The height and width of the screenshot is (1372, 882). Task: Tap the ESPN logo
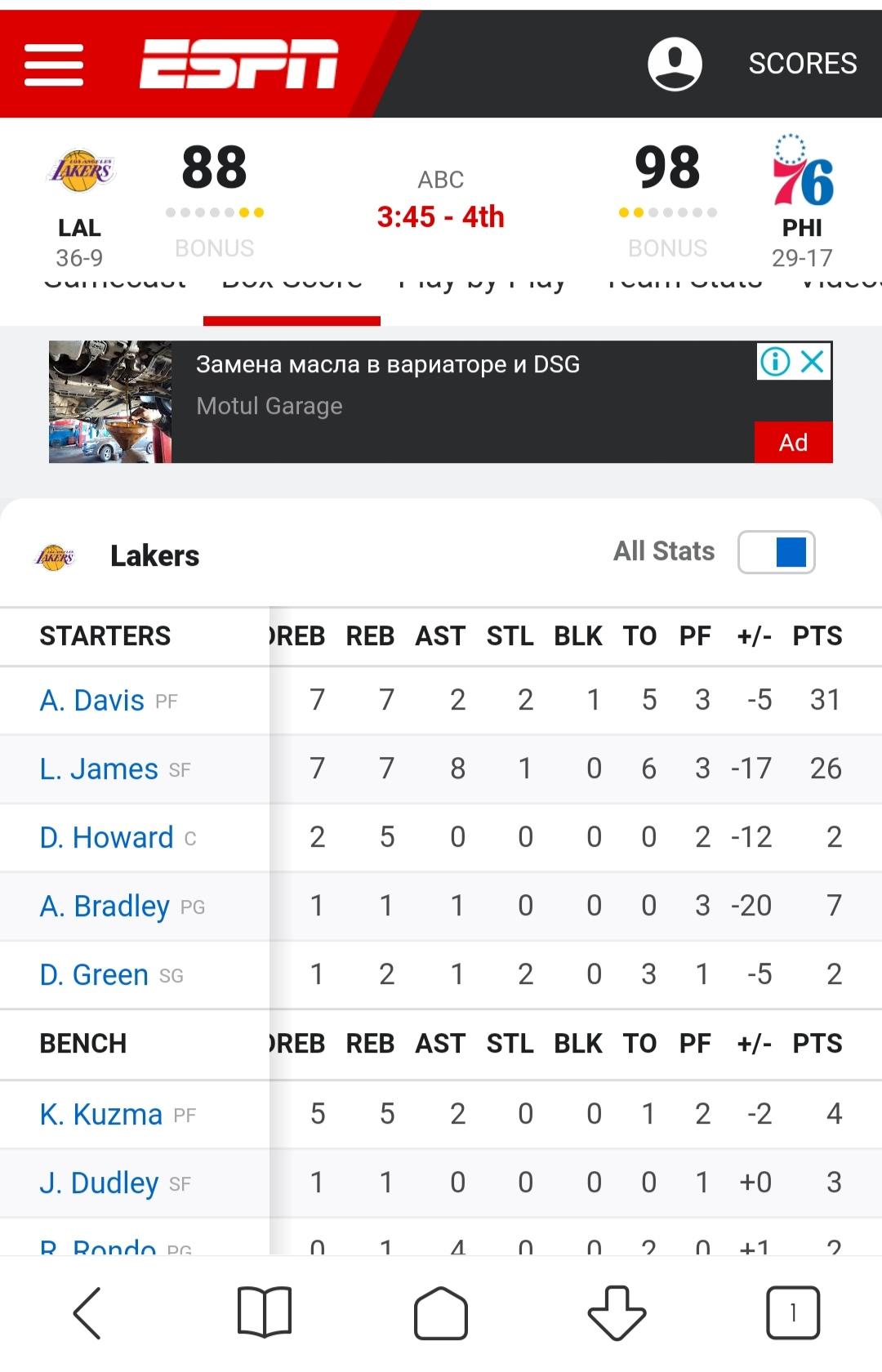238,64
